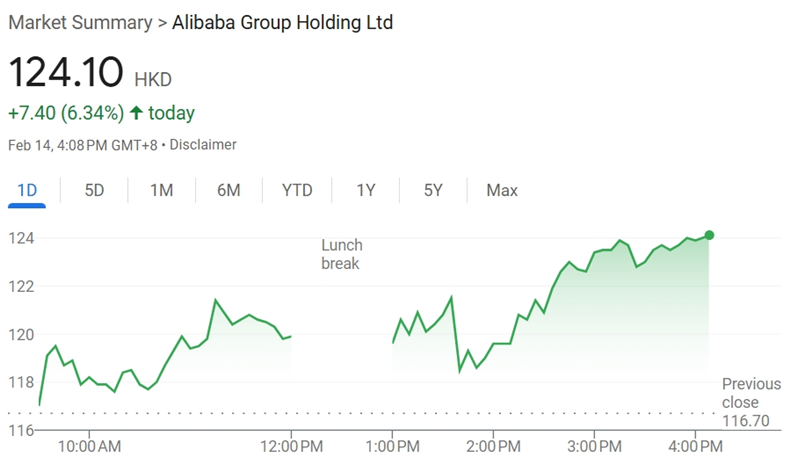Screen dimensions: 797x457
Task: Select the 1D time range tab
Action: coord(27,191)
